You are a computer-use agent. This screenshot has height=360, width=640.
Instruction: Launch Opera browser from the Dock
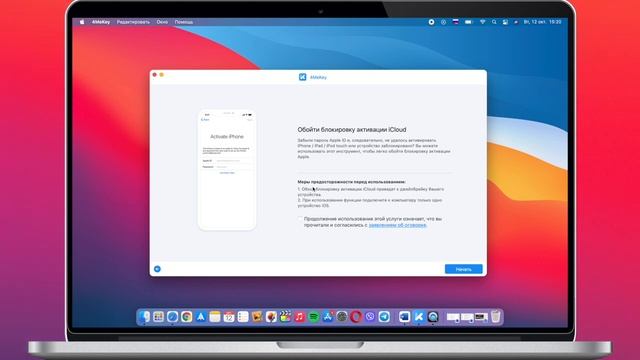(x=356, y=316)
